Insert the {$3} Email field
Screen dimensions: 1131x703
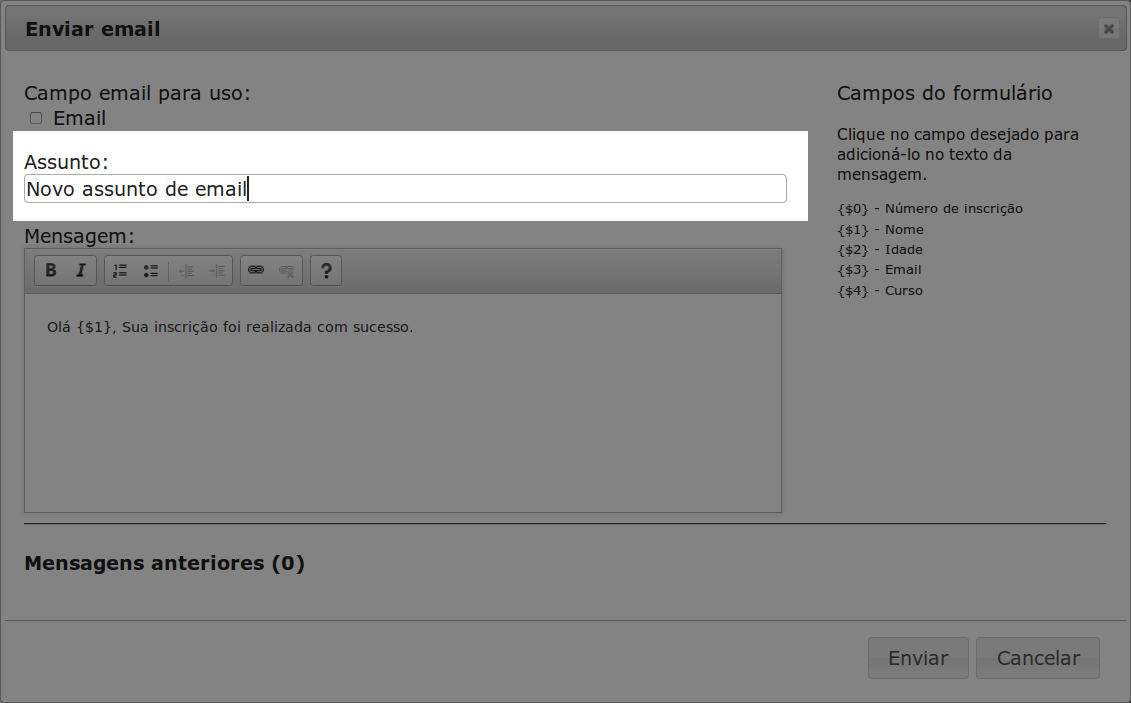pyautogui.click(x=879, y=270)
